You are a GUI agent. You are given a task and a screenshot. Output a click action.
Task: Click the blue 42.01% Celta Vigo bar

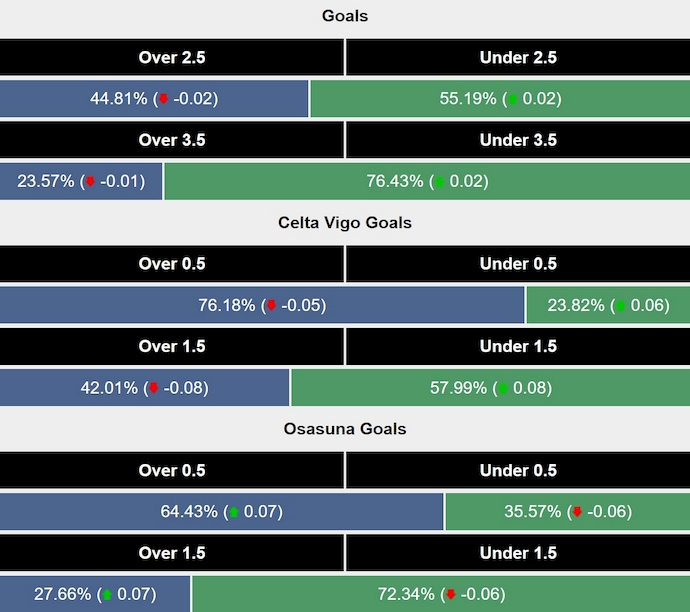[x=145, y=388]
